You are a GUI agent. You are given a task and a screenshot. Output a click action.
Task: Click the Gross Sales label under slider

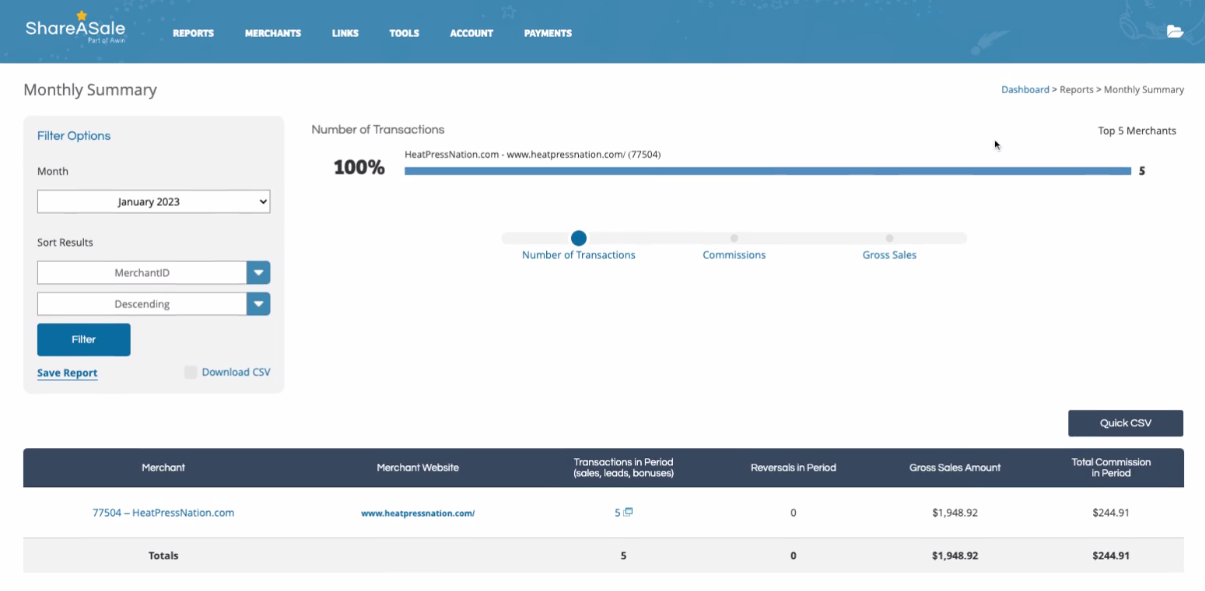tap(889, 255)
